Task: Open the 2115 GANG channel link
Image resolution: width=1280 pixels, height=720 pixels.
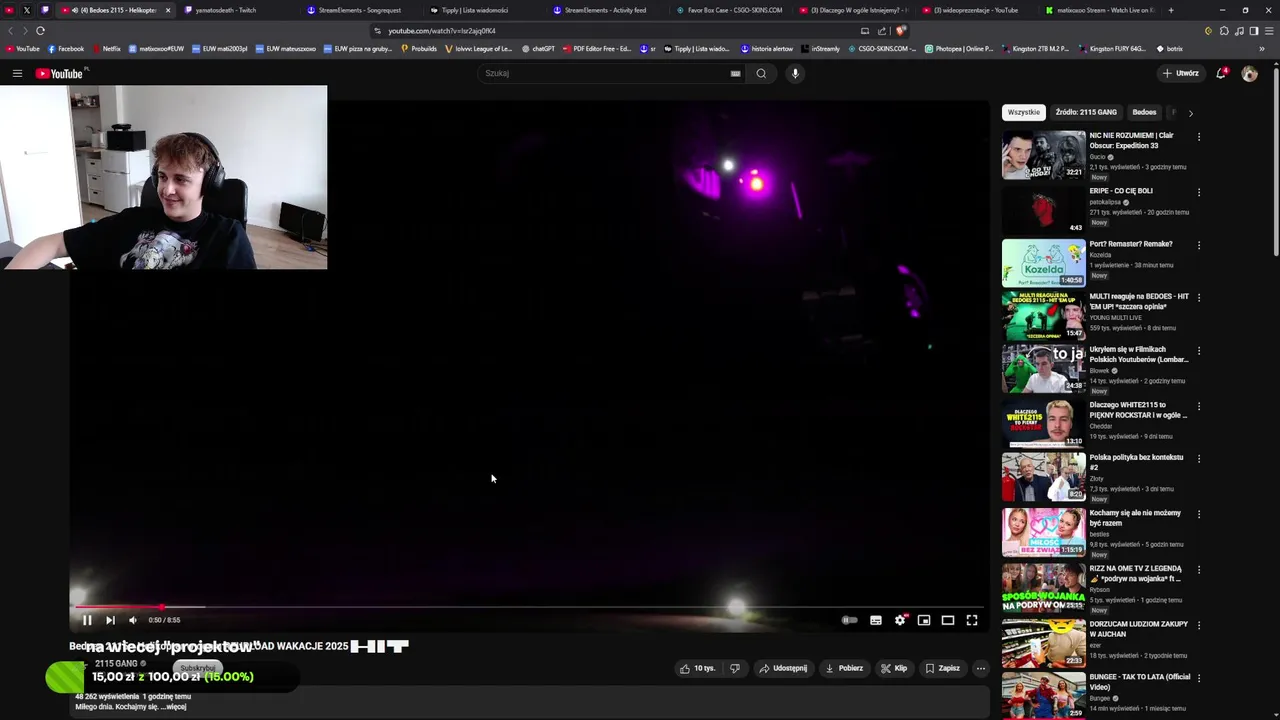Action: pos(116,663)
